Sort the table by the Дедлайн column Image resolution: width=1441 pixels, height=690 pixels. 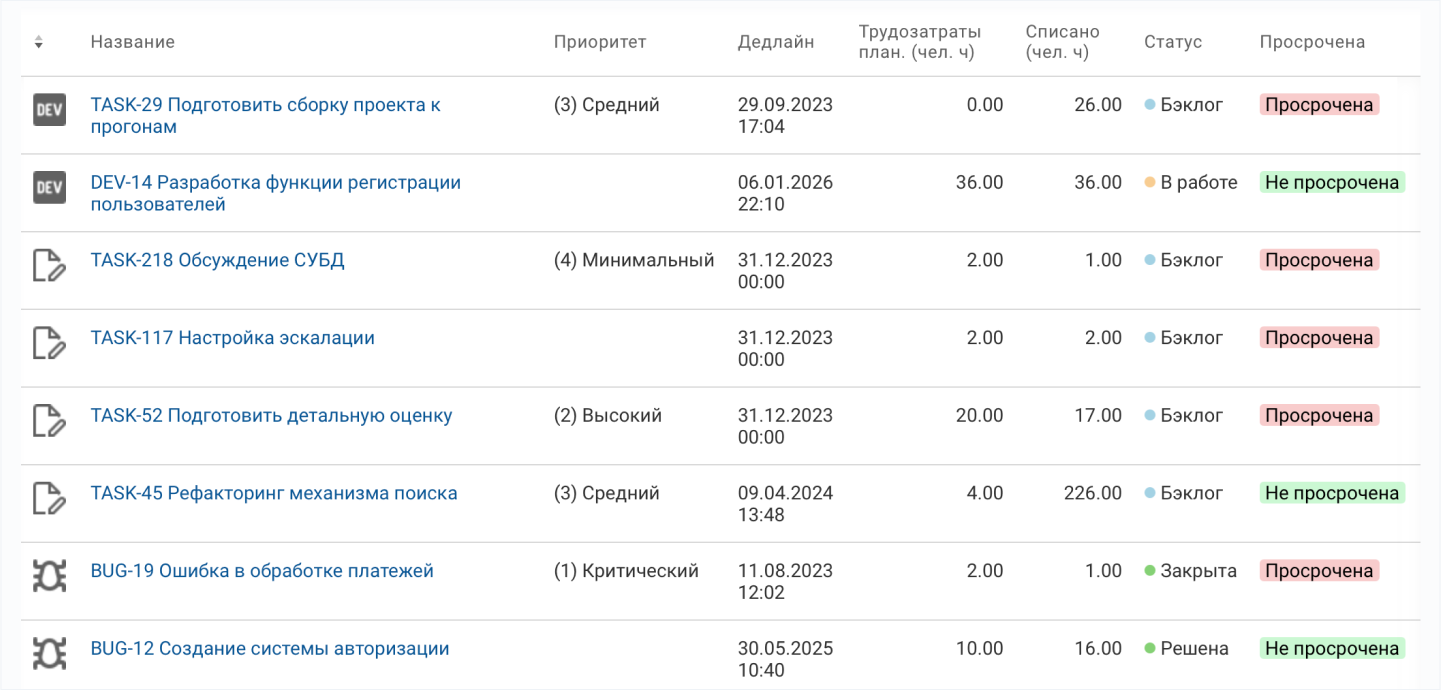pos(776,42)
